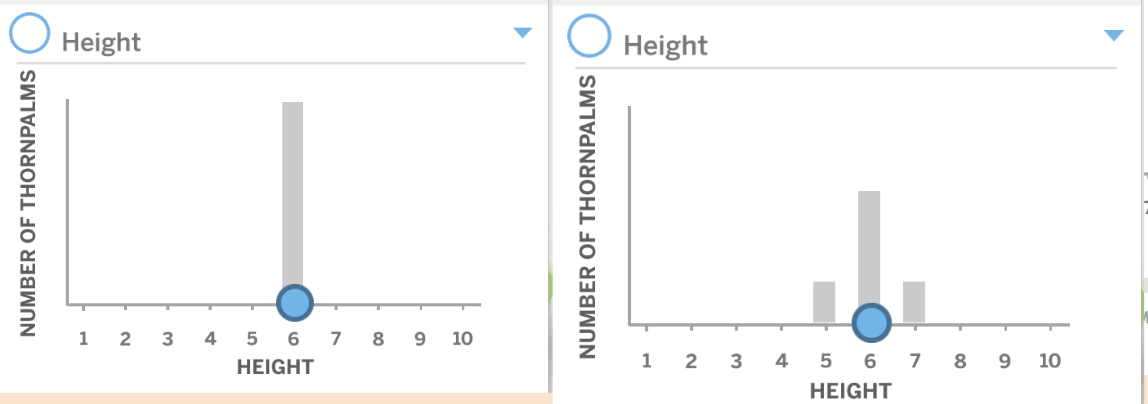Screen dimensions: 1148x404
Task: Click axis value 9 in the right chart
Action: click(x=1004, y=360)
